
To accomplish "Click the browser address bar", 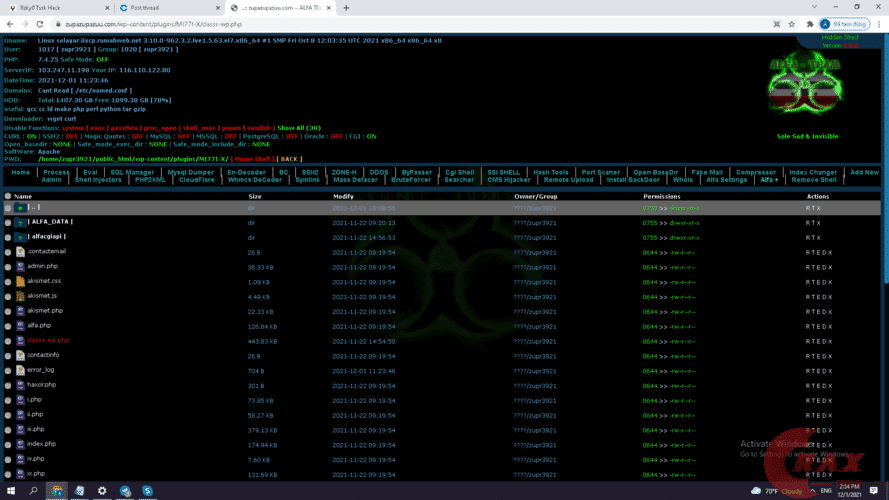I will pyautogui.click(x=400, y=24).
